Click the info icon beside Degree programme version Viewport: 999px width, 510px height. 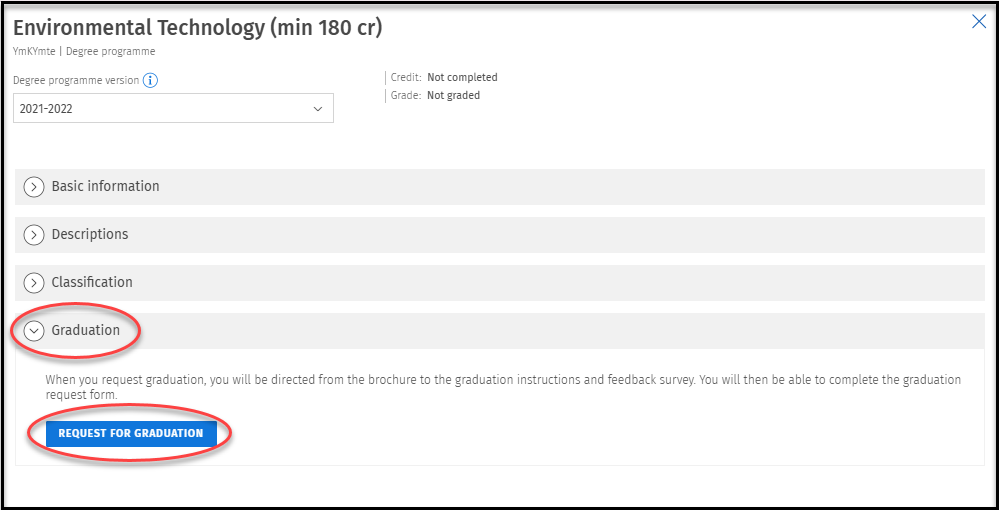(151, 81)
